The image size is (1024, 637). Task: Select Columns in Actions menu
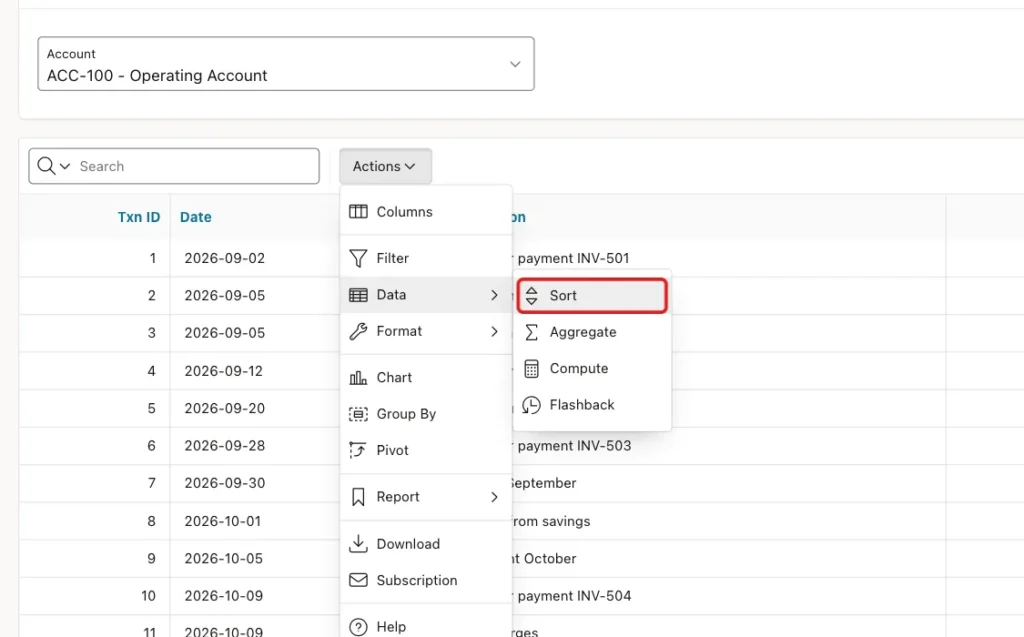426,212
